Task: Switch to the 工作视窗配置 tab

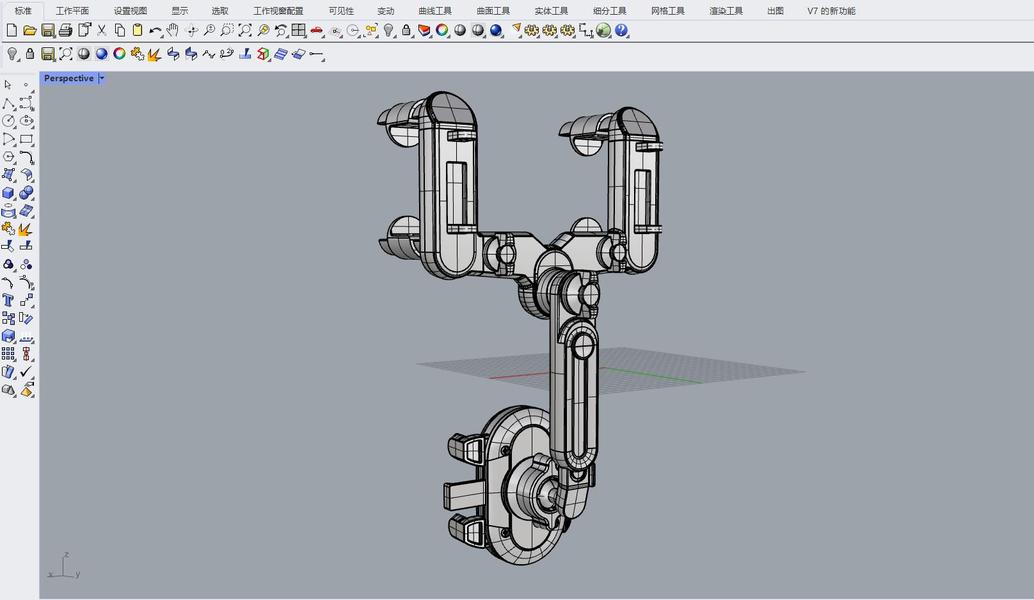Action: pyautogui.click(x=278, y=11)
